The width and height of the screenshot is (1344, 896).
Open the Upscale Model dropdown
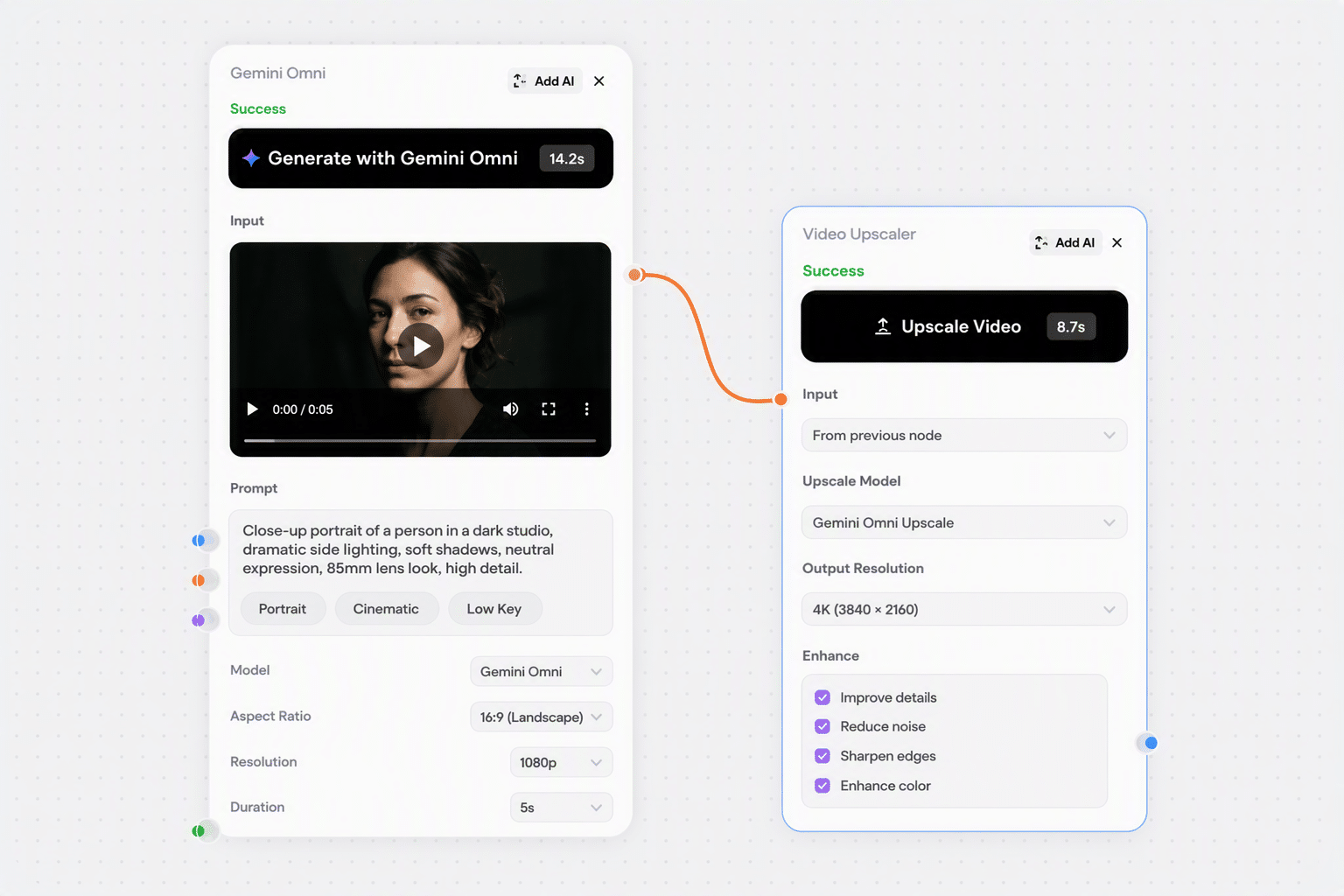964,522
